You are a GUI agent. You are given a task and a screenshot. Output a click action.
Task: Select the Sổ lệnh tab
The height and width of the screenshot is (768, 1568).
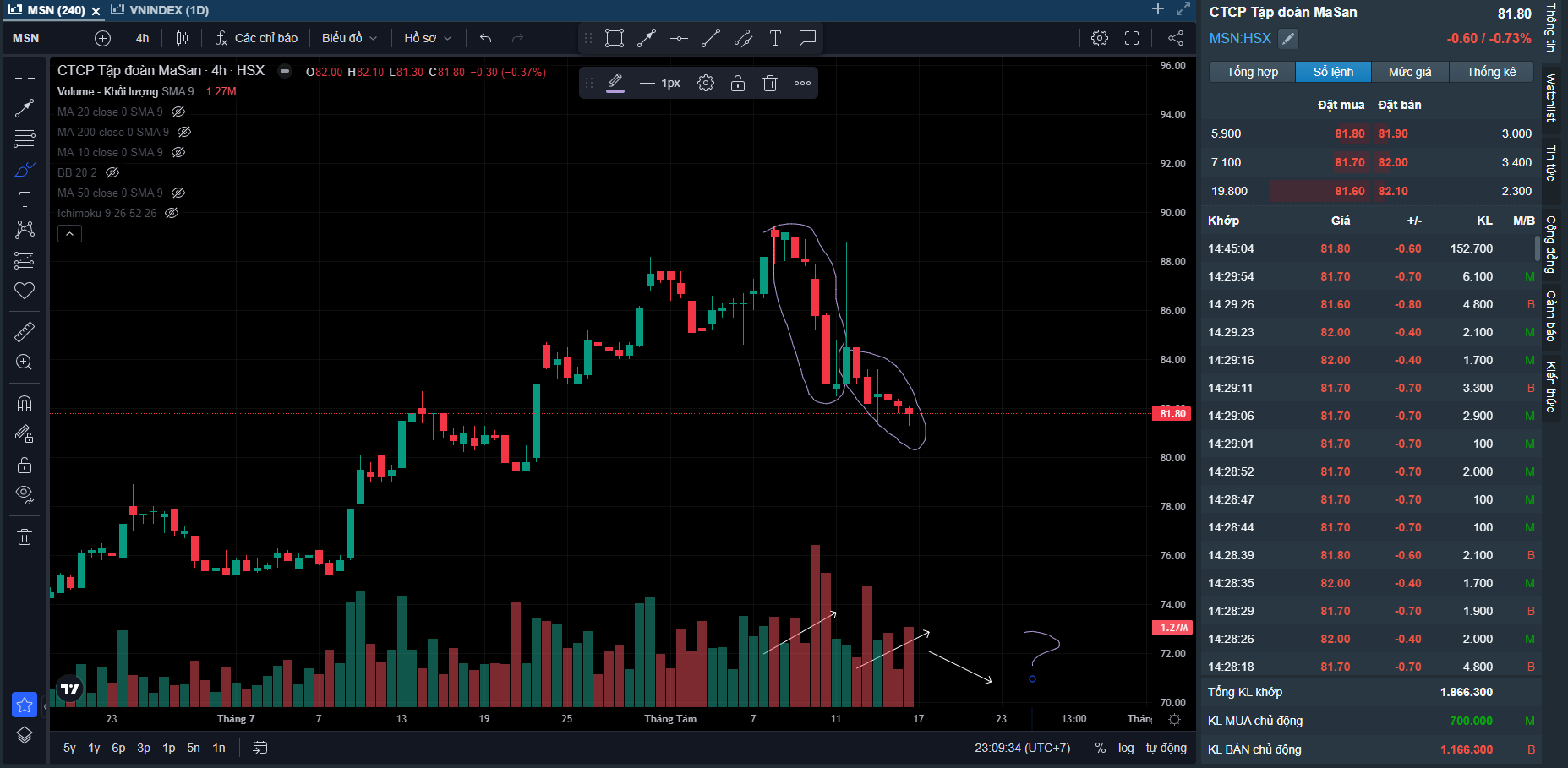pos(1333,72)
